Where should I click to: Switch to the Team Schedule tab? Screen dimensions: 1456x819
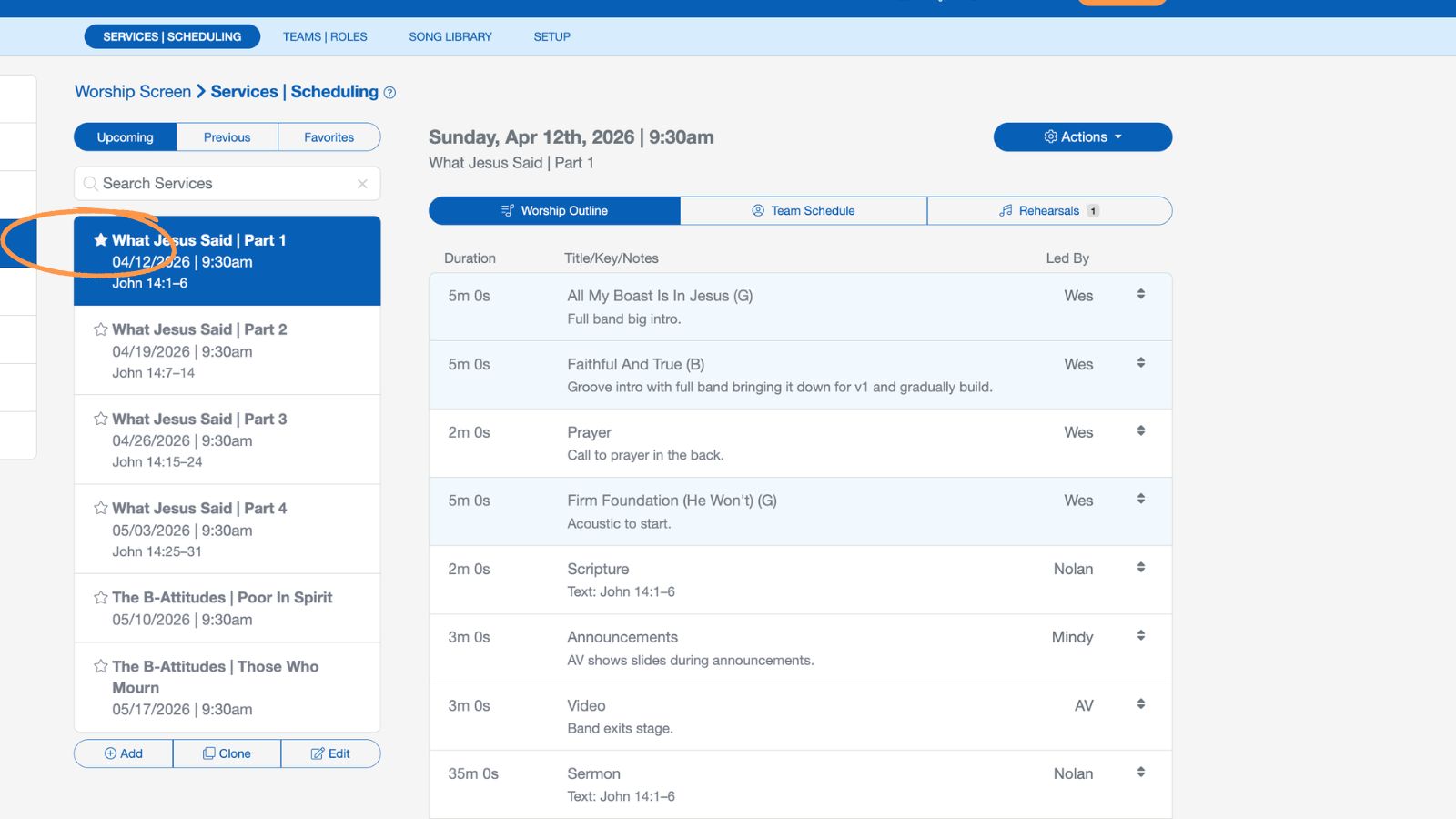(804, 211)
